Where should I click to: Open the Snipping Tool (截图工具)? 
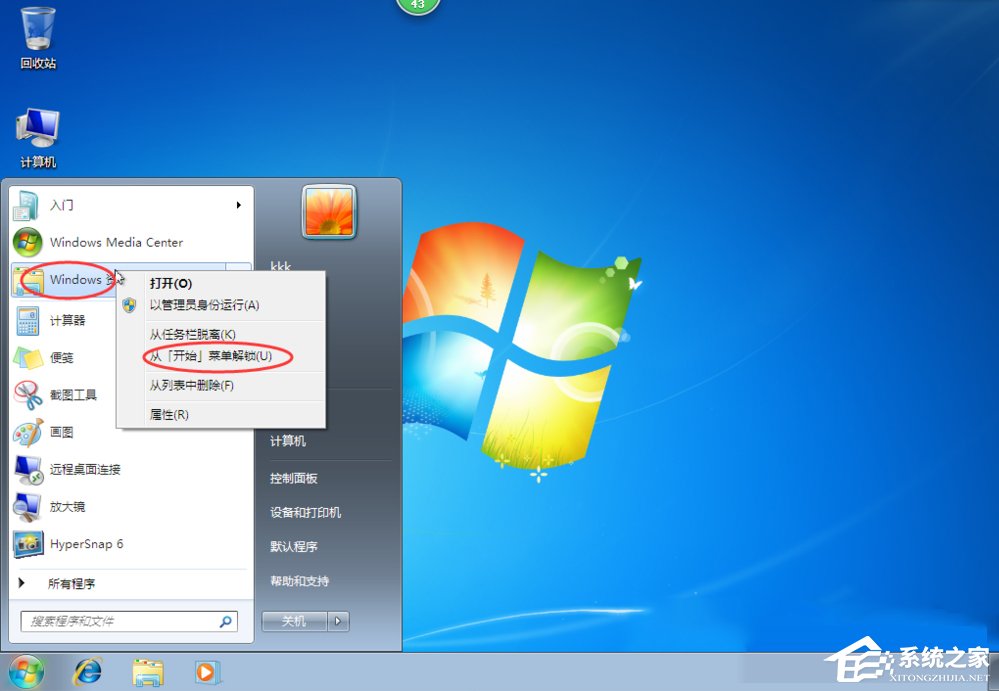coord(75,394)
